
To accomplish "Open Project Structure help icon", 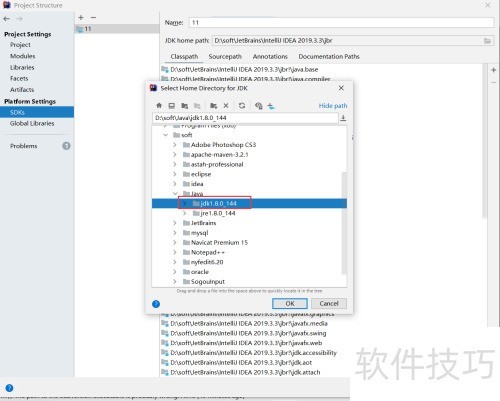I will tap(9, 388).
